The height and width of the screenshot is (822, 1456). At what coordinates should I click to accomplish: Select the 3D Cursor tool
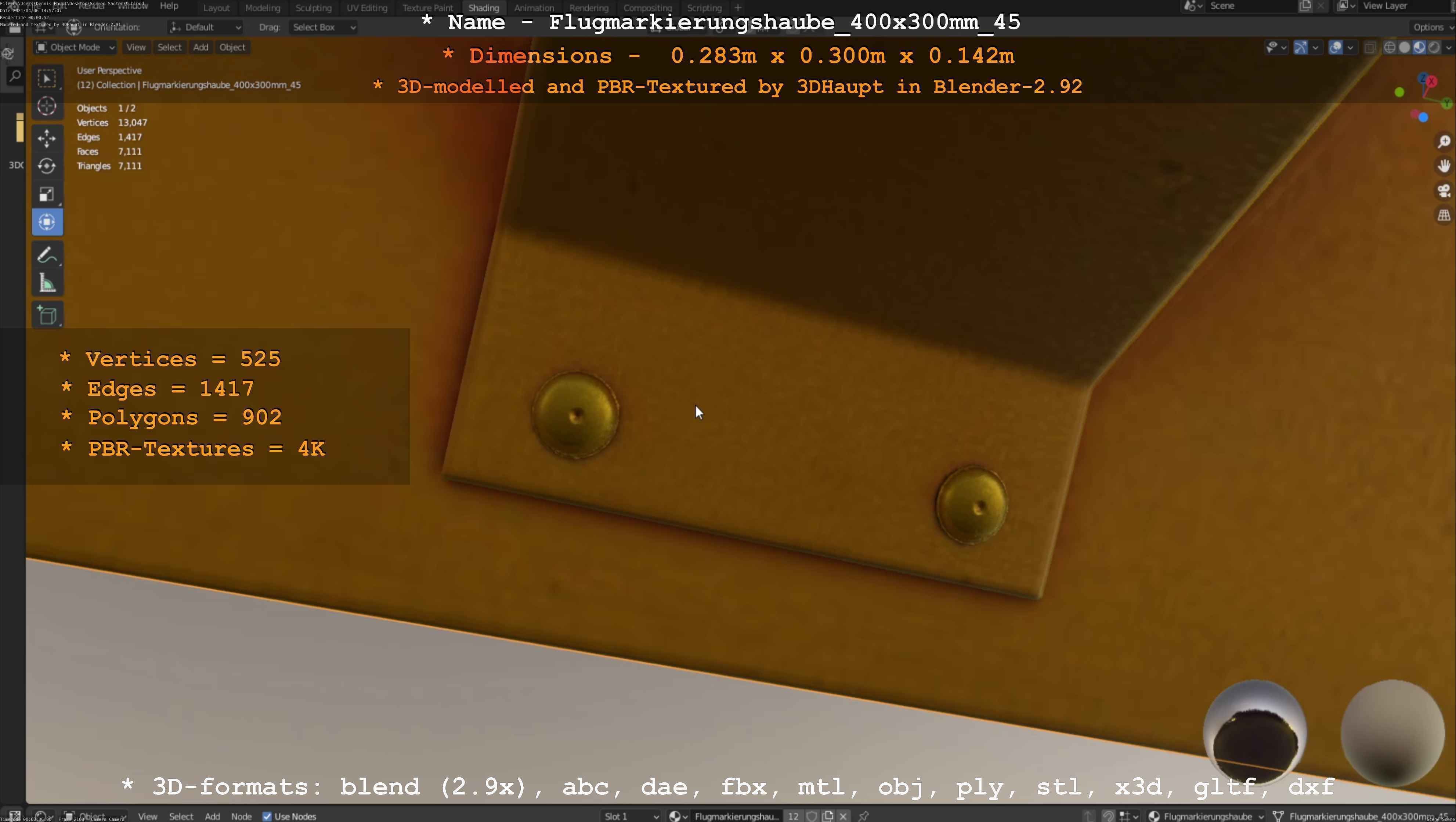pyautogui.click(x=47, y=106)
